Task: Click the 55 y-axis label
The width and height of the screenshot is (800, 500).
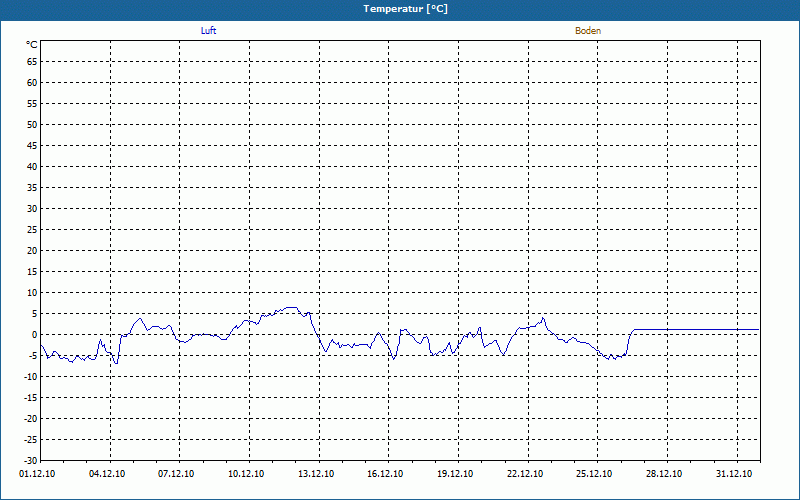Action: [x=32, y=104]
